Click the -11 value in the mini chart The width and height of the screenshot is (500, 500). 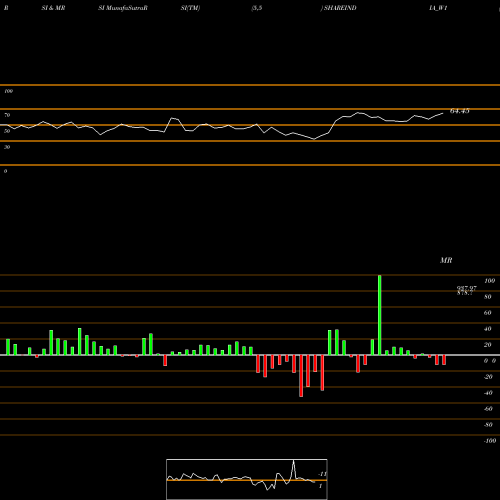[x=322, y=474]
